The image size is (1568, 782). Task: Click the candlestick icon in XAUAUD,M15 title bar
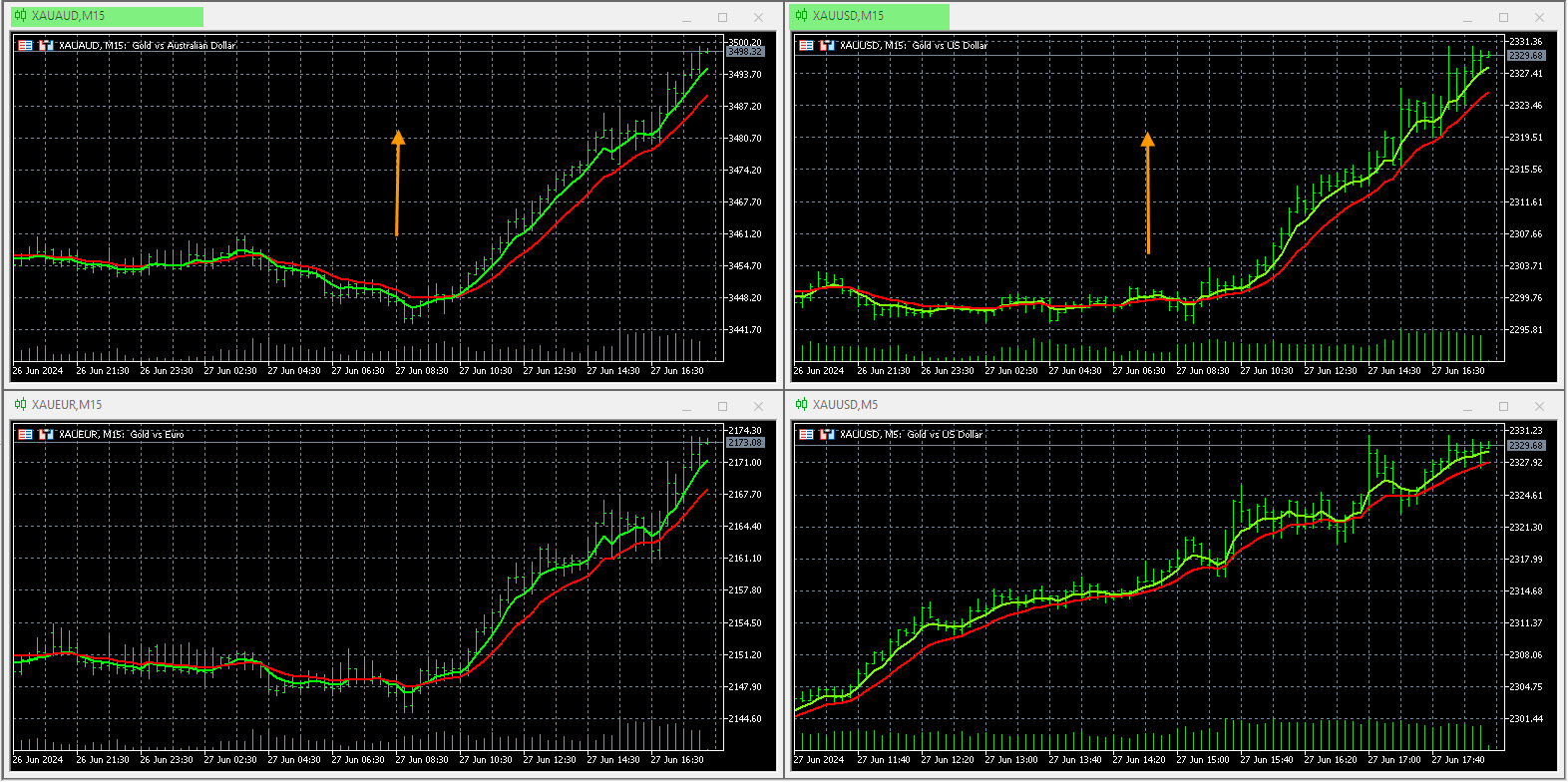pyautogui.click(x=20, y=16)
